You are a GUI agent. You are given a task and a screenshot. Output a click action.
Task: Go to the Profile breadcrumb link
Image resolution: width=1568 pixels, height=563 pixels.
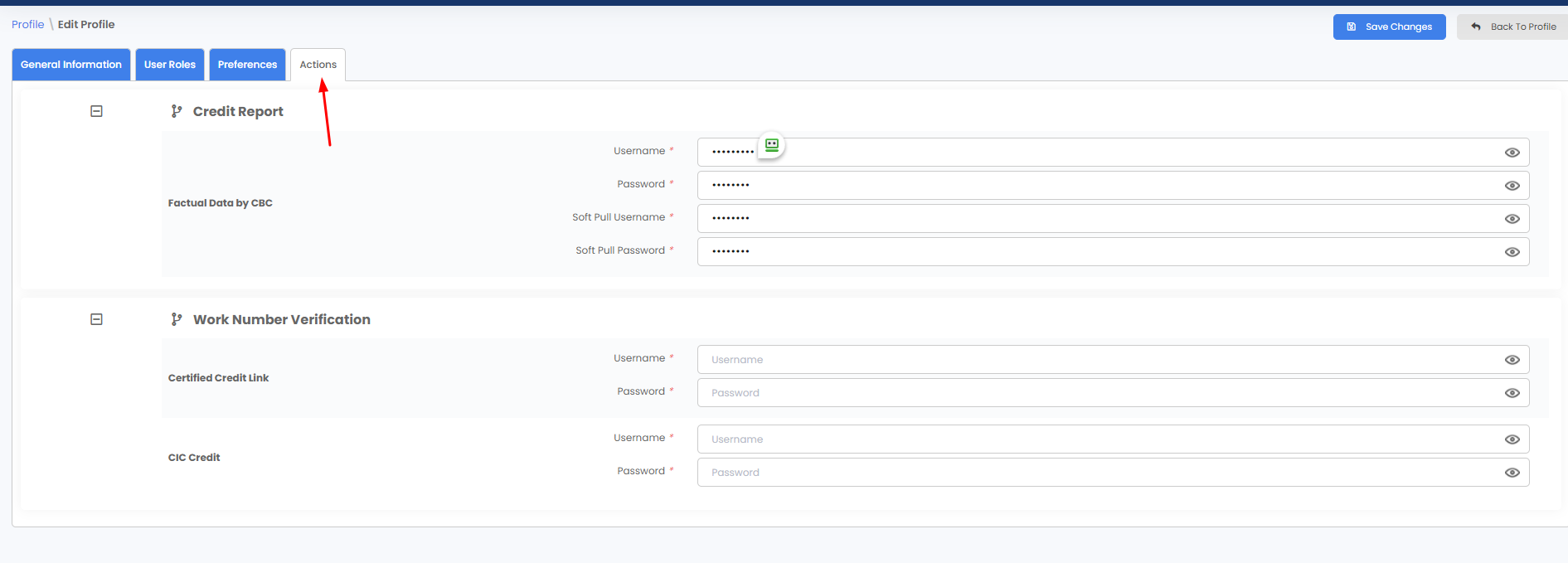tap(27, 24)
